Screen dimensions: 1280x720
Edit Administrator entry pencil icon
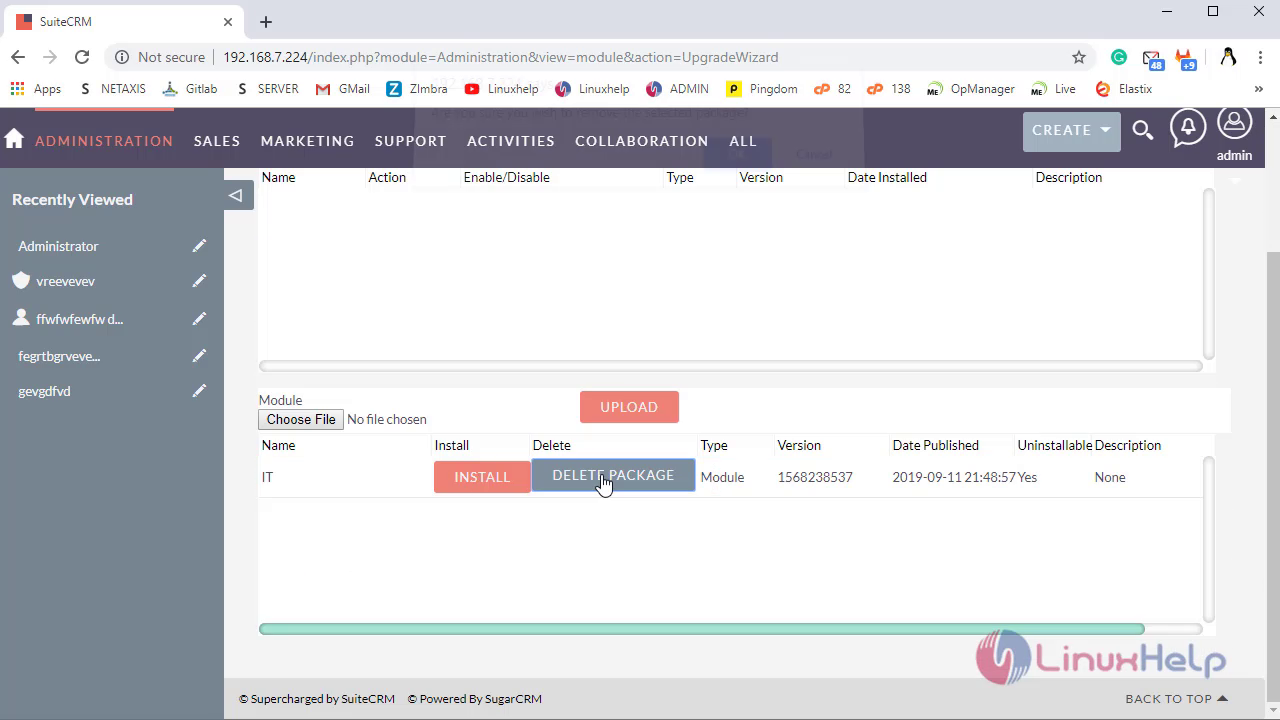pos(200,246)
